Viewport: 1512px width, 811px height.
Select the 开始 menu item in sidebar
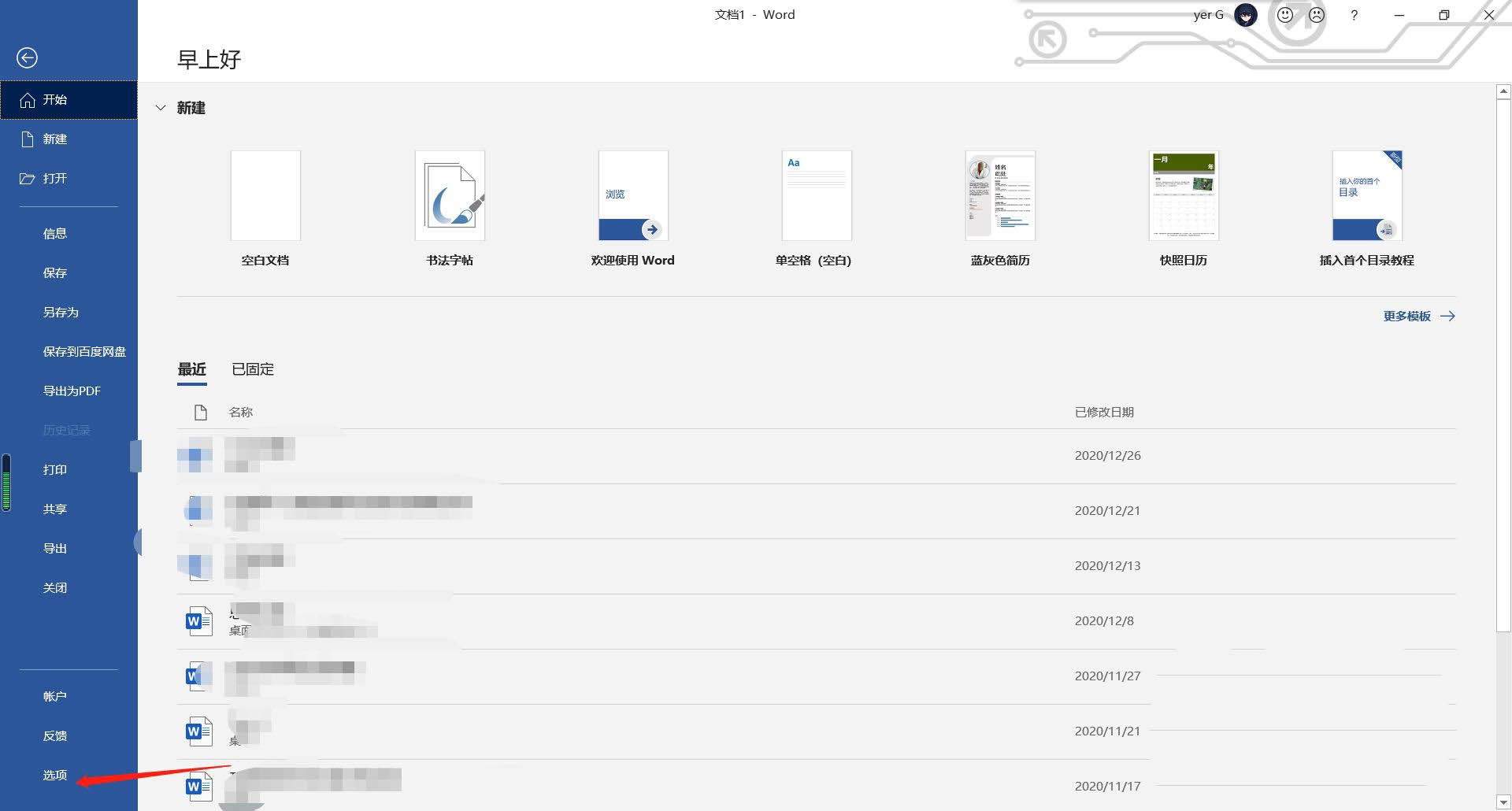tap(55, 99)
